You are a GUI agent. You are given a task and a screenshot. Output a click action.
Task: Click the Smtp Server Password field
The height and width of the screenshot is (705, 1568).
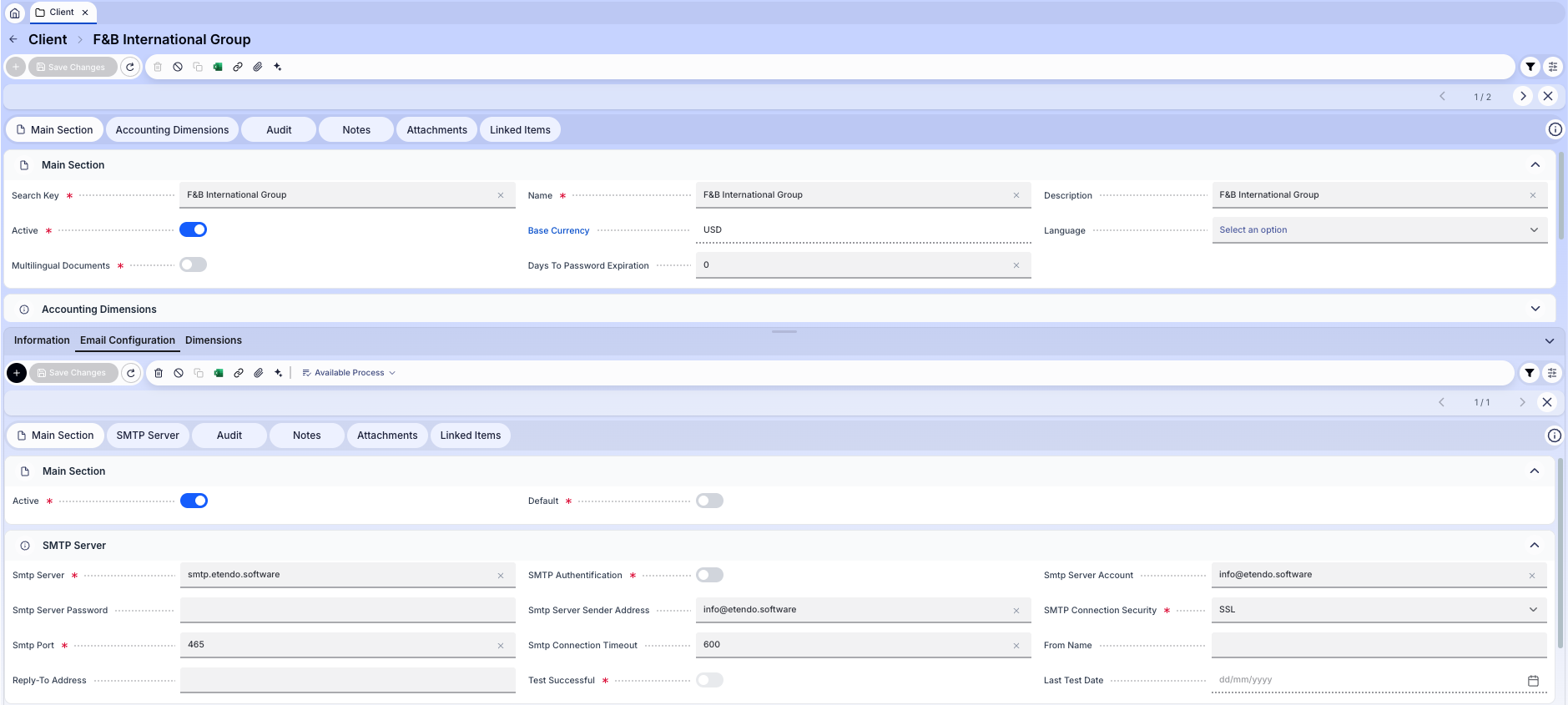[x=347, y=610]
